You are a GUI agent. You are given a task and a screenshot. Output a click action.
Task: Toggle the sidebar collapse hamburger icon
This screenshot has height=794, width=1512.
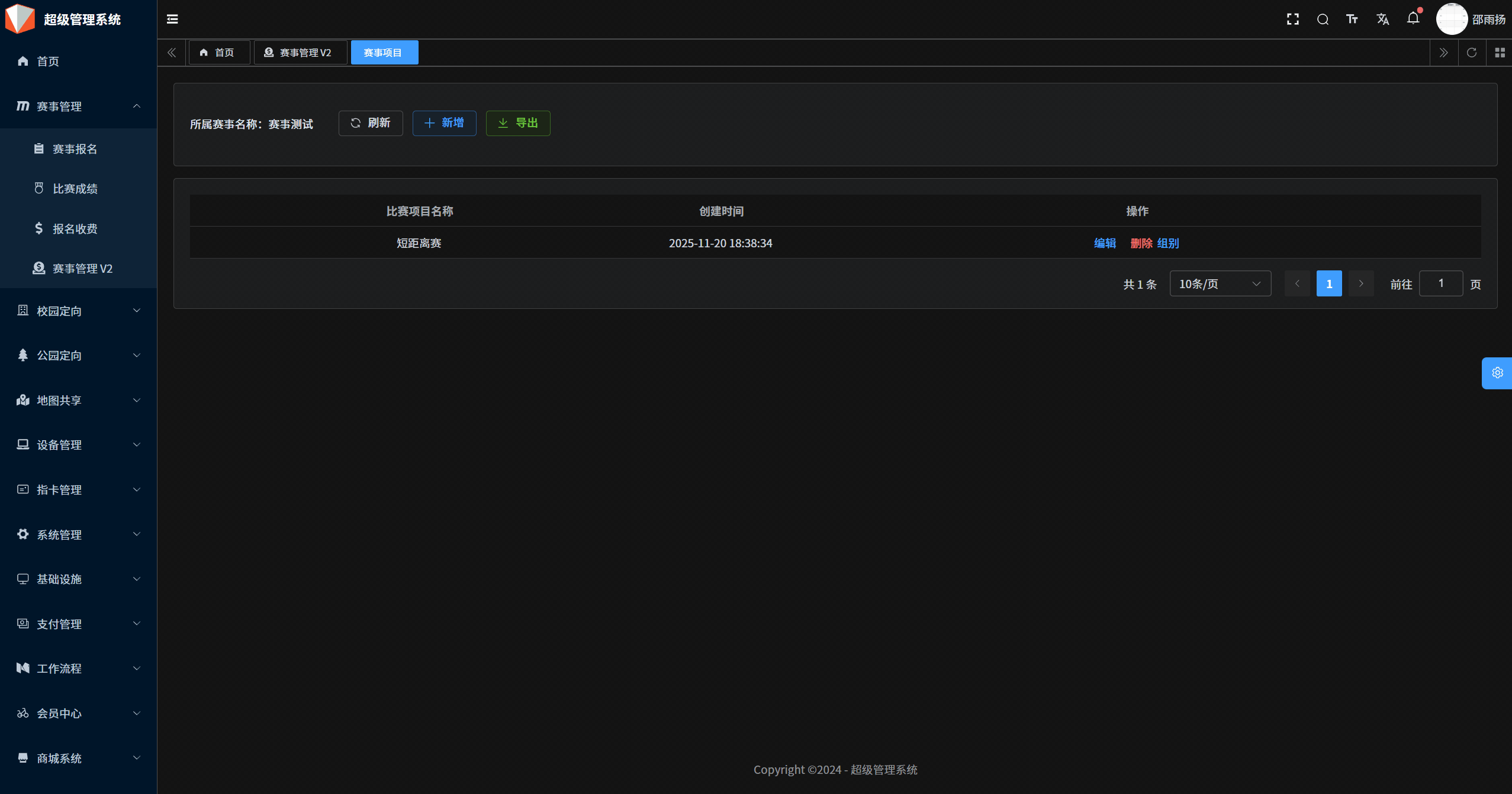(172, 20)
